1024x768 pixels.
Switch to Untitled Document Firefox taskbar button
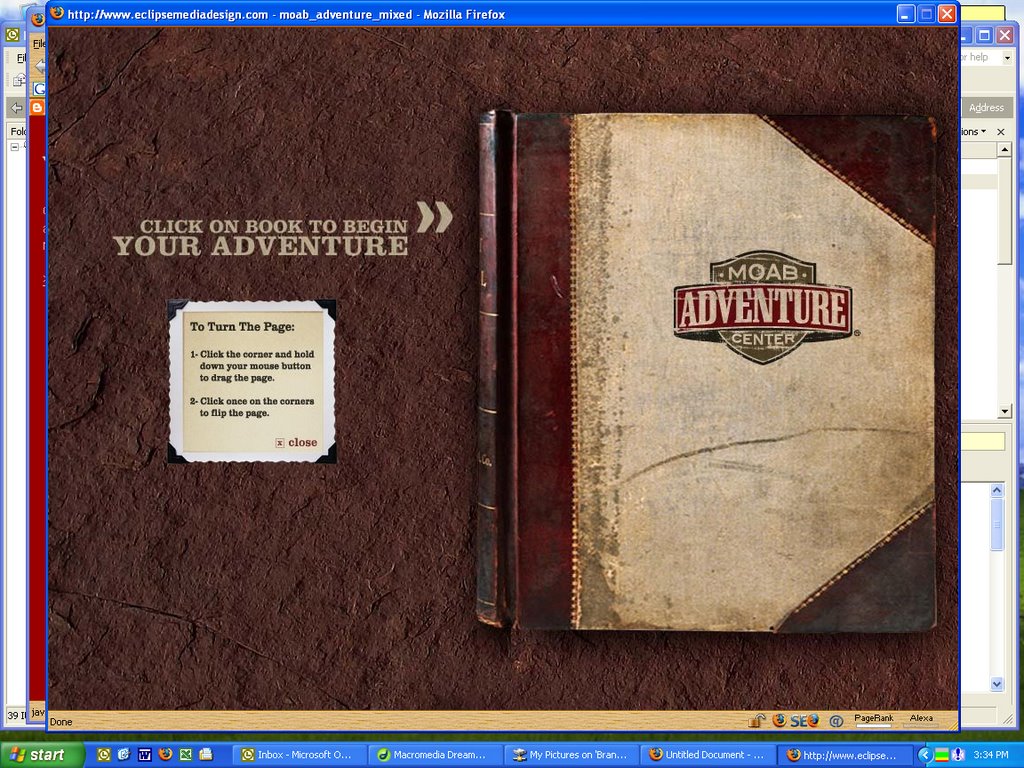pyautogui.click(x=708, y=755)
